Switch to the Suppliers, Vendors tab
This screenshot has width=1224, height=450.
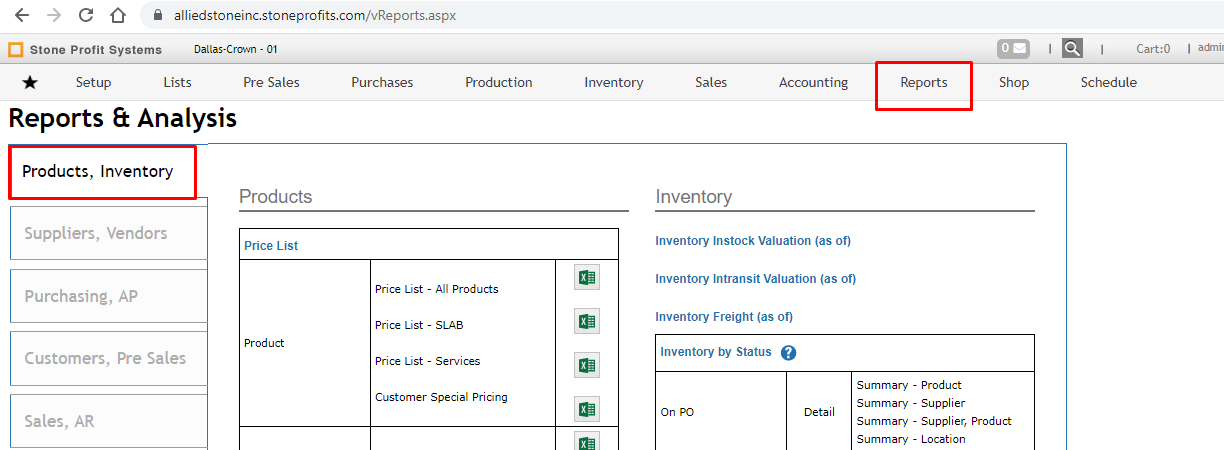click(x=109, y=233)
